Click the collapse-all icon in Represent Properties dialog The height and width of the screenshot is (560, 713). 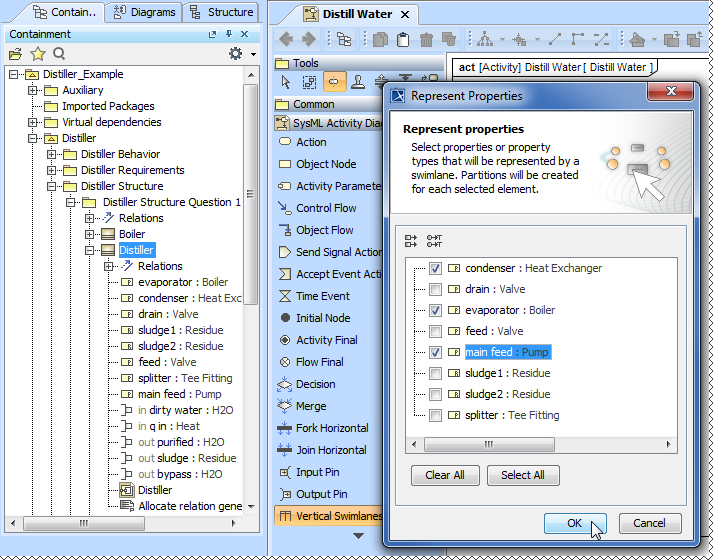434,241
